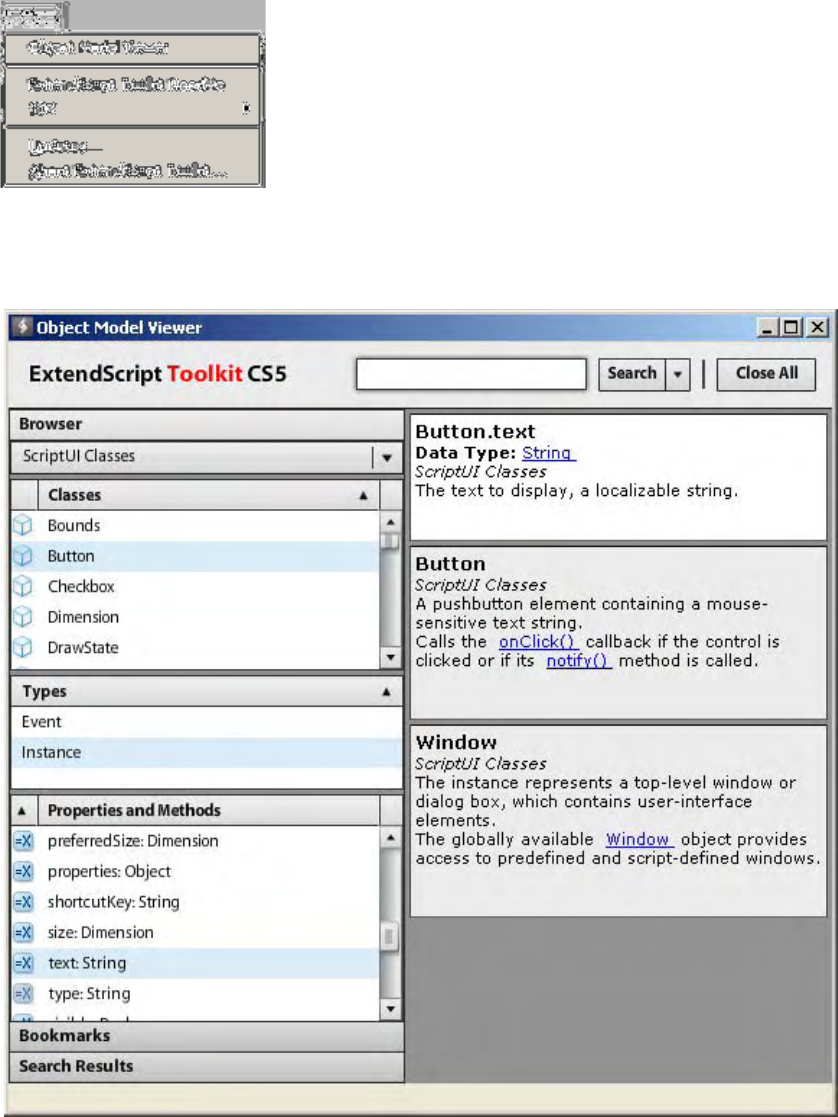The width and height of the screenshot is (838, 1117).
Task: Click the type: String property icon
Action: [23, 994]
